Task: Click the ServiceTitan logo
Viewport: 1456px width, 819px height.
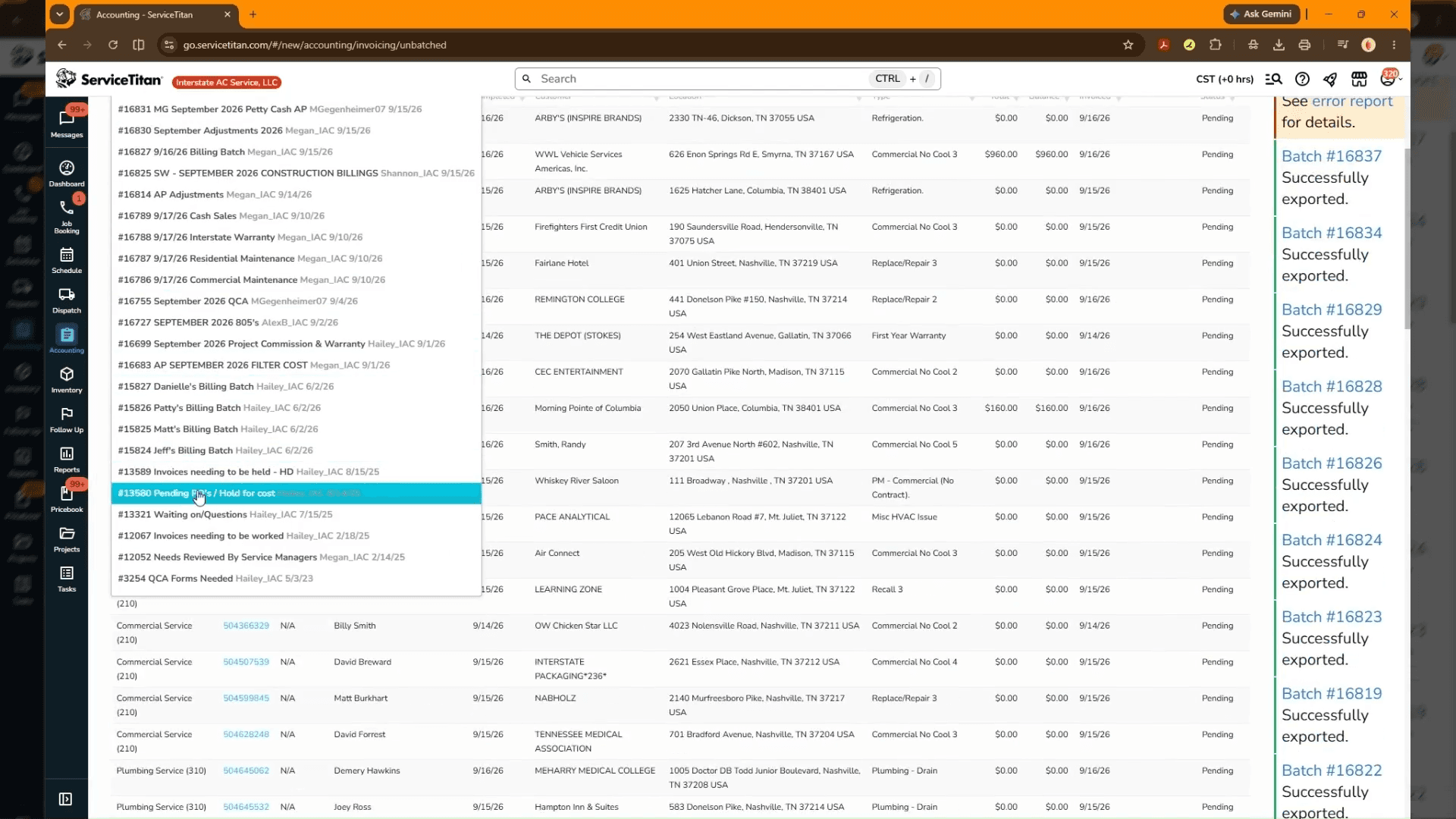Action: click(x=109, y=79)
